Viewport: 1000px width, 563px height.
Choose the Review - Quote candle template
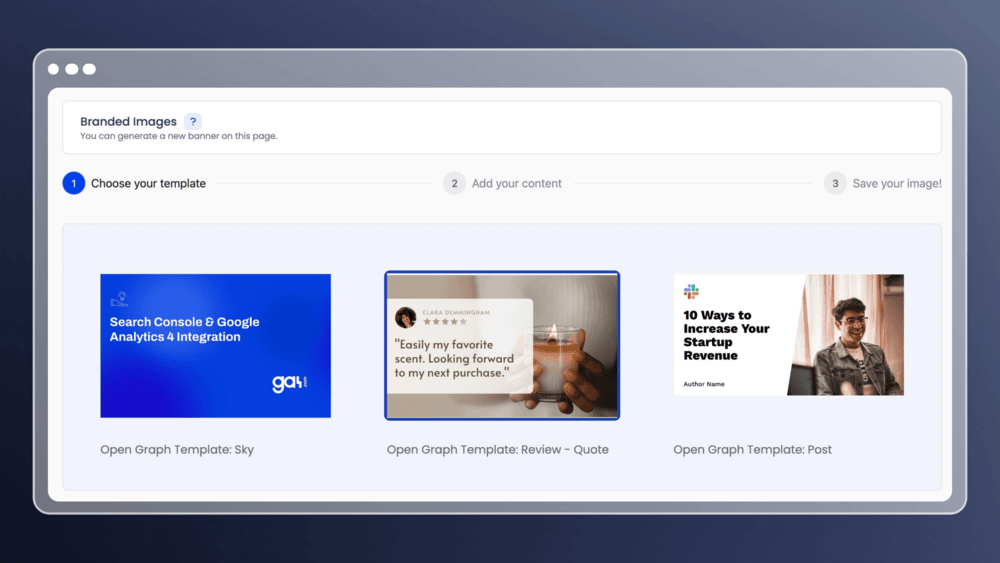click(502, 346)
